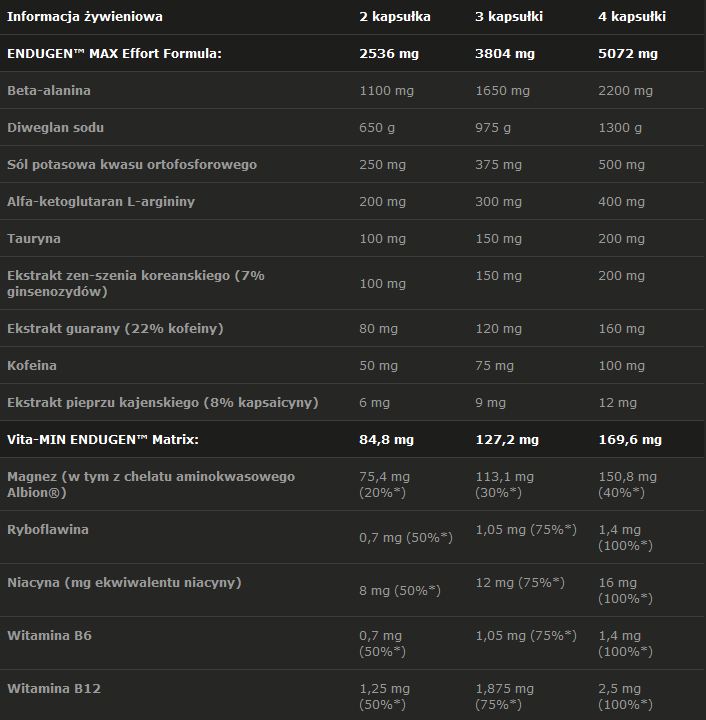Click the 'Tauryna' row label

pyautogui.click(x=34, y=239)
